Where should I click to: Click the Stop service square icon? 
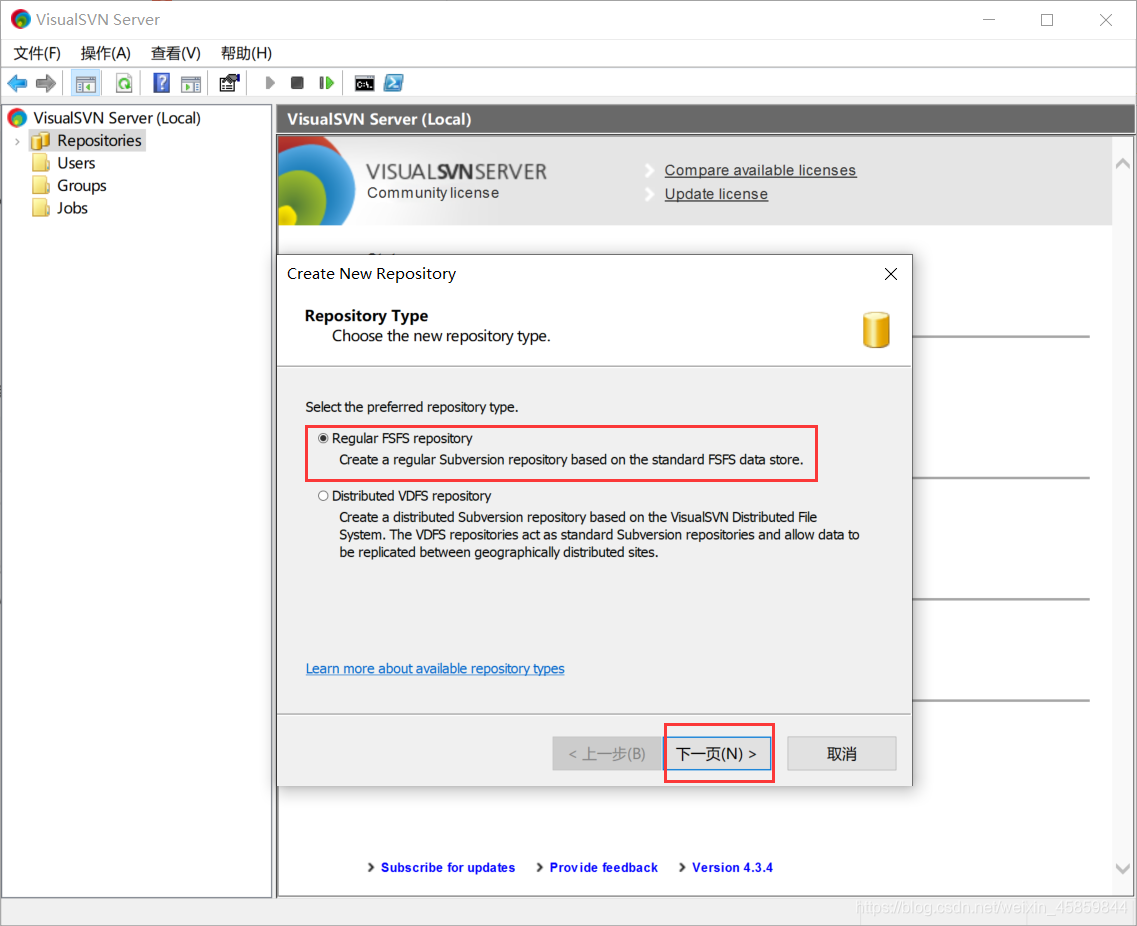pyautogui.click(x=297, y=83)
